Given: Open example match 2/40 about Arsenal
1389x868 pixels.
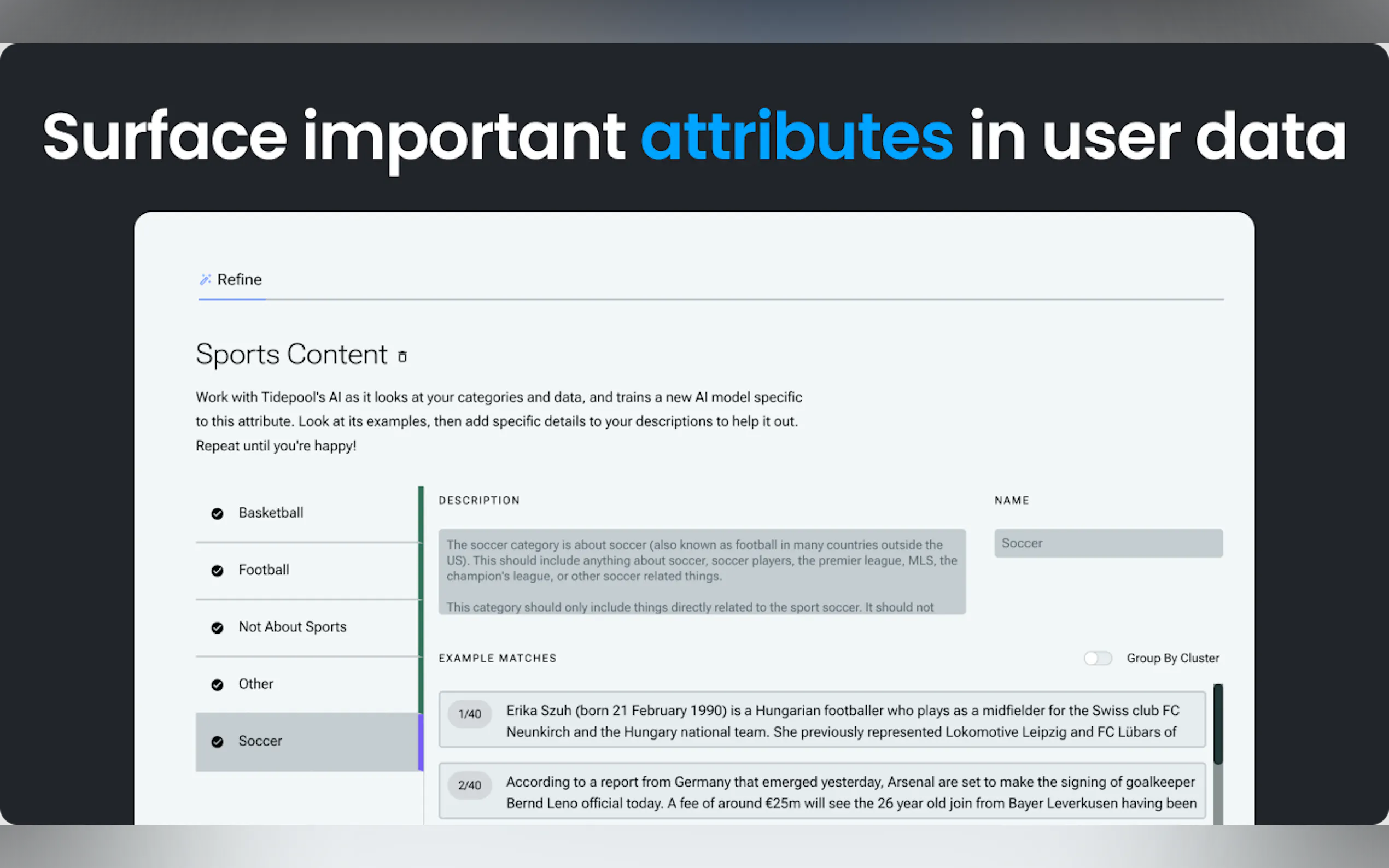Looking at the screenshot, I should tap(821, 791).
